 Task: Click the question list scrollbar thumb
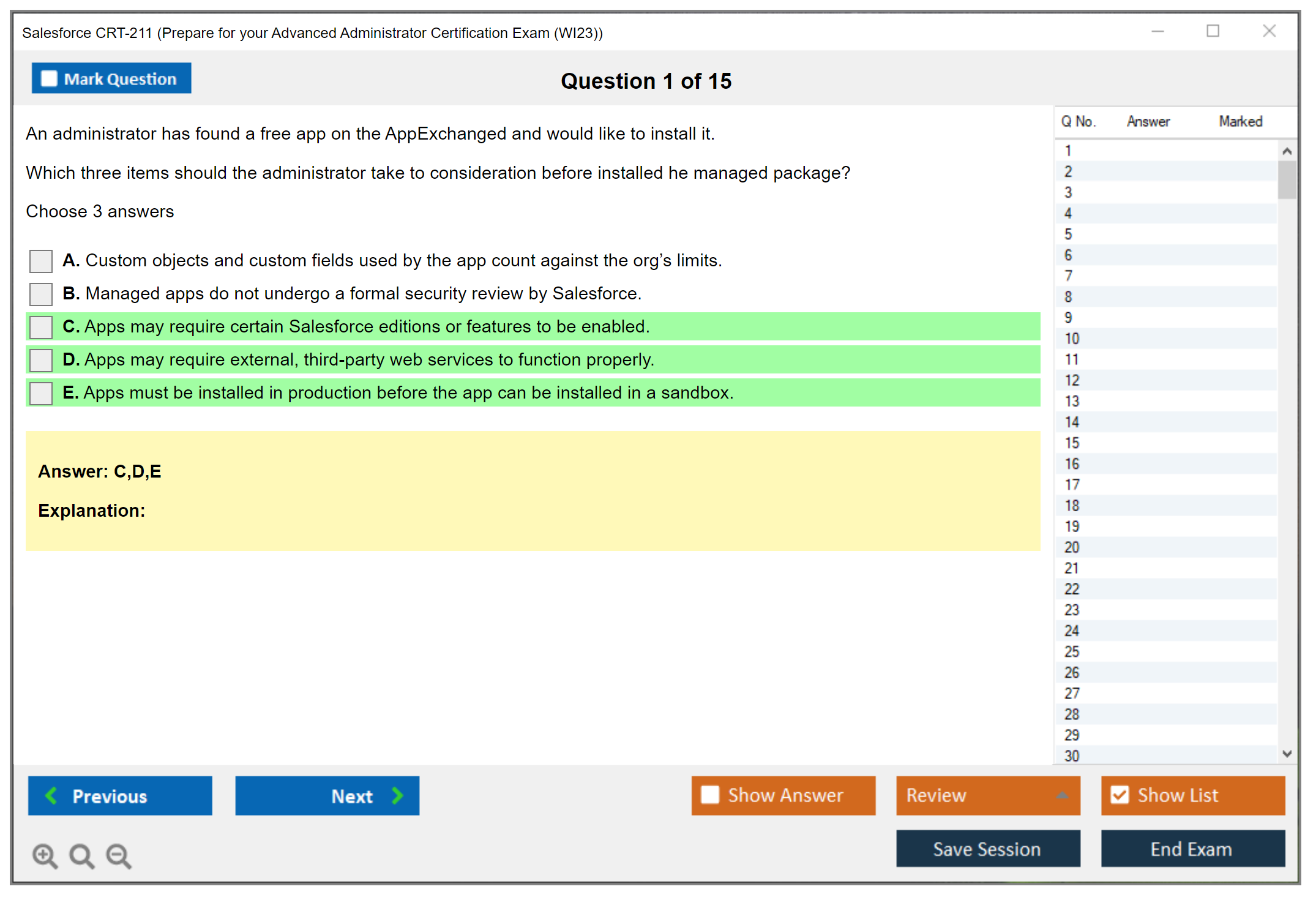pyautogui.click(x=1287, y=179)
